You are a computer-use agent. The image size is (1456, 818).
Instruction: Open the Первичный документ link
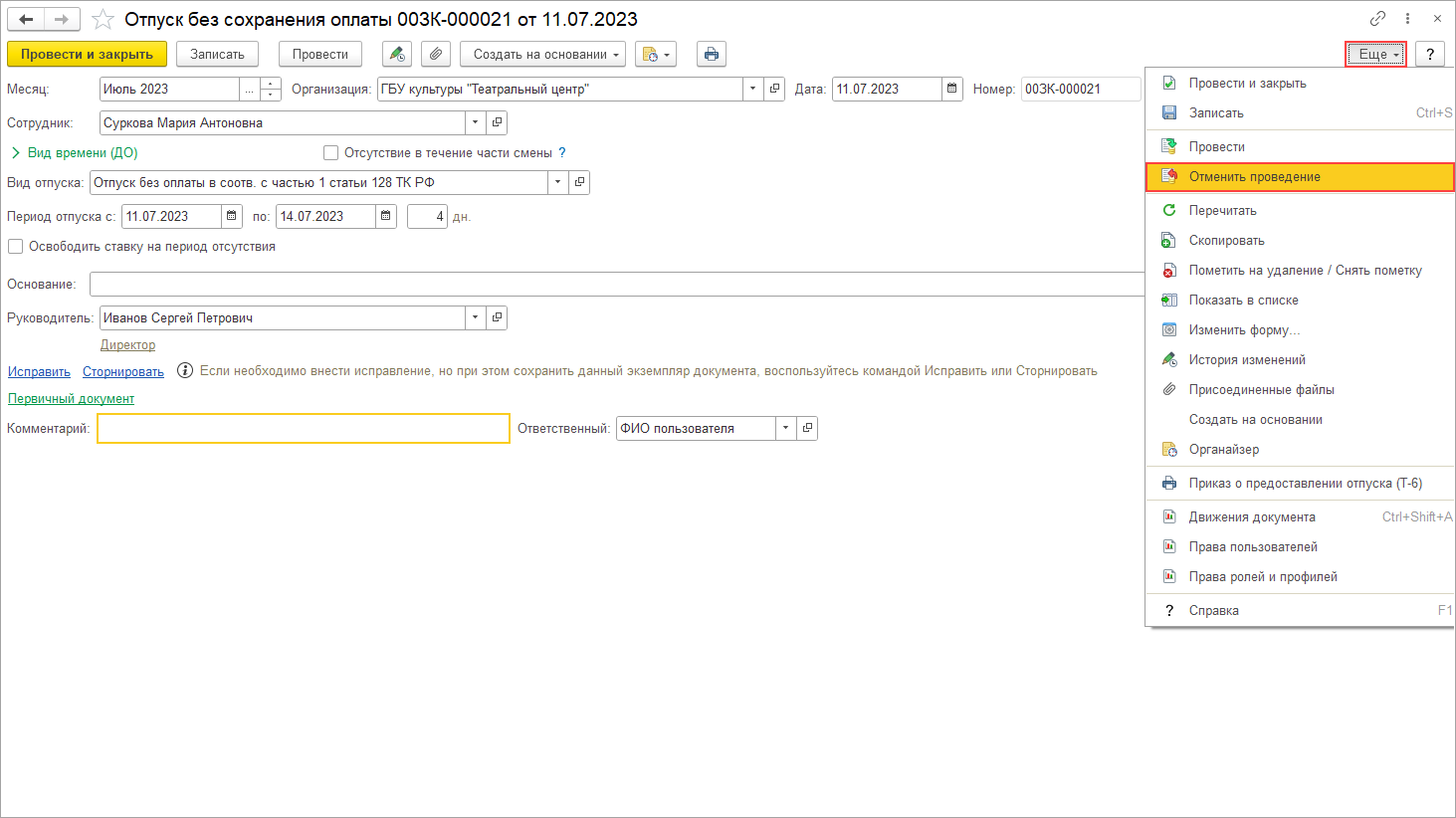(71, 398)
